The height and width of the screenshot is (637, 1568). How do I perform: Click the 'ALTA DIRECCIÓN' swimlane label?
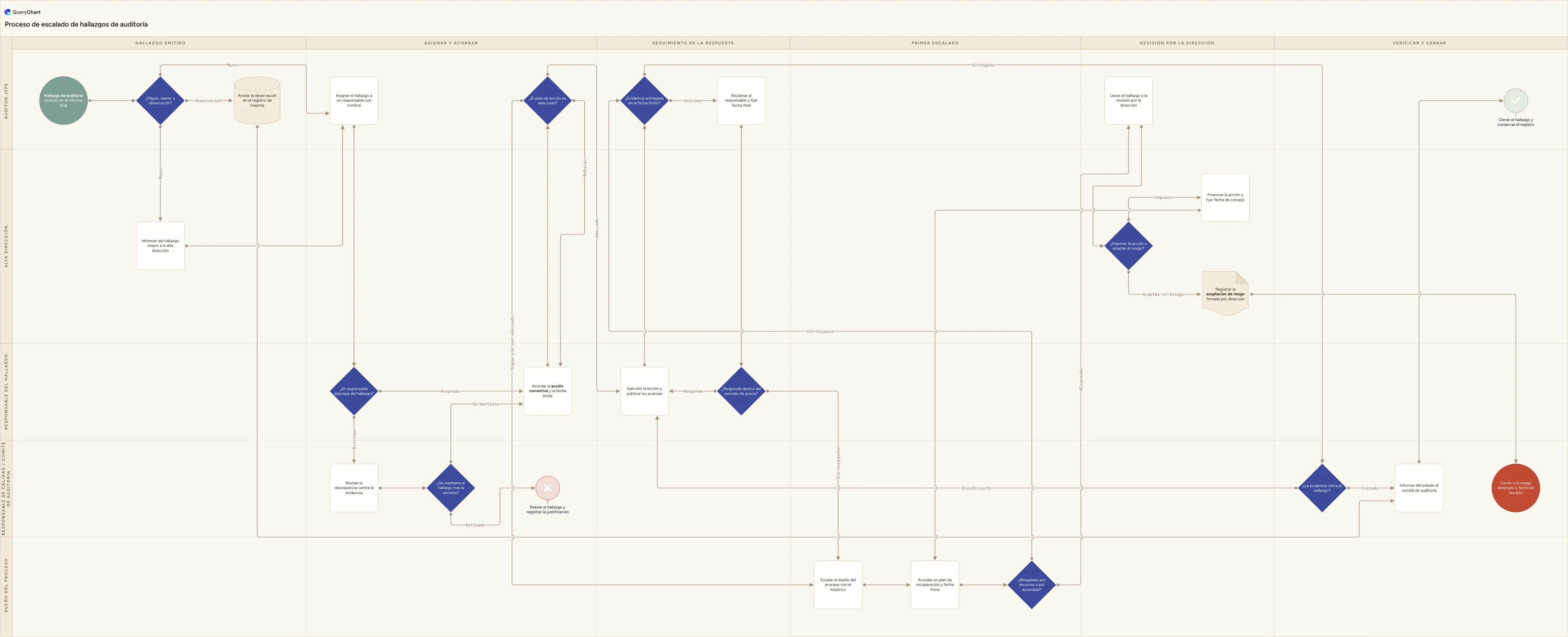coord(6,246)
